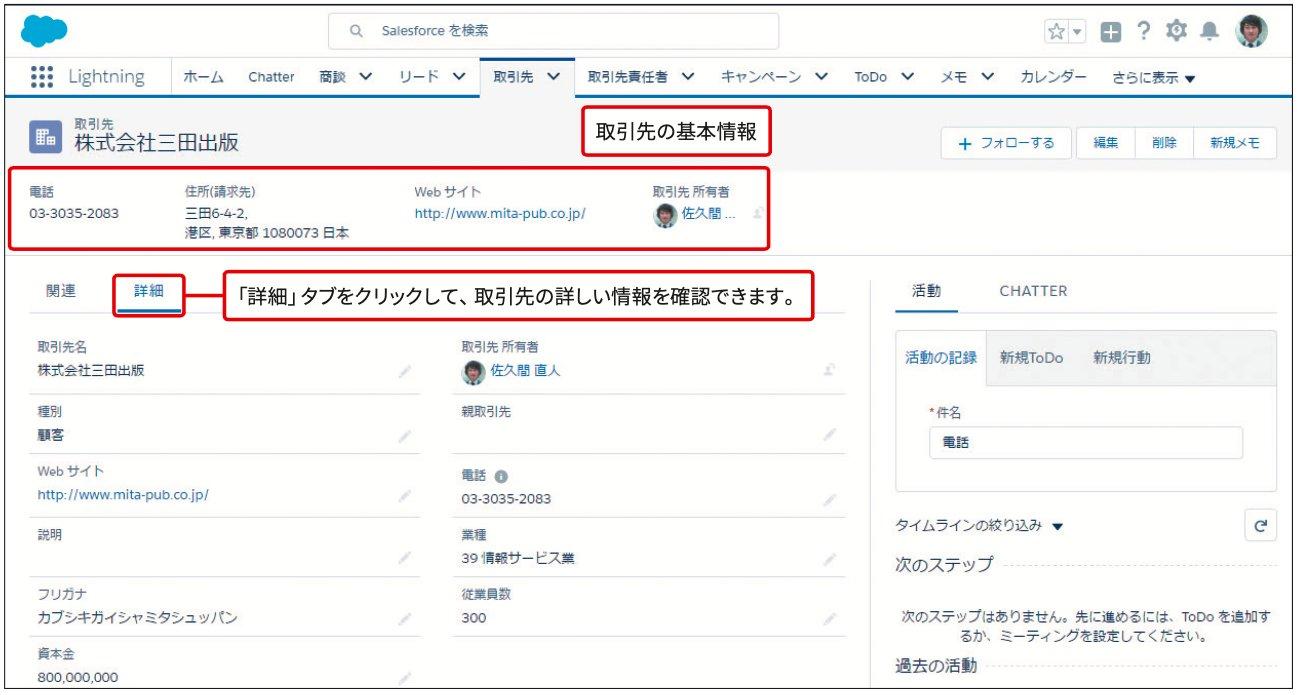Open the Chatter nav tab
Screen dimensions: 1297x695
pyautogui.click(x=271, y=77)
